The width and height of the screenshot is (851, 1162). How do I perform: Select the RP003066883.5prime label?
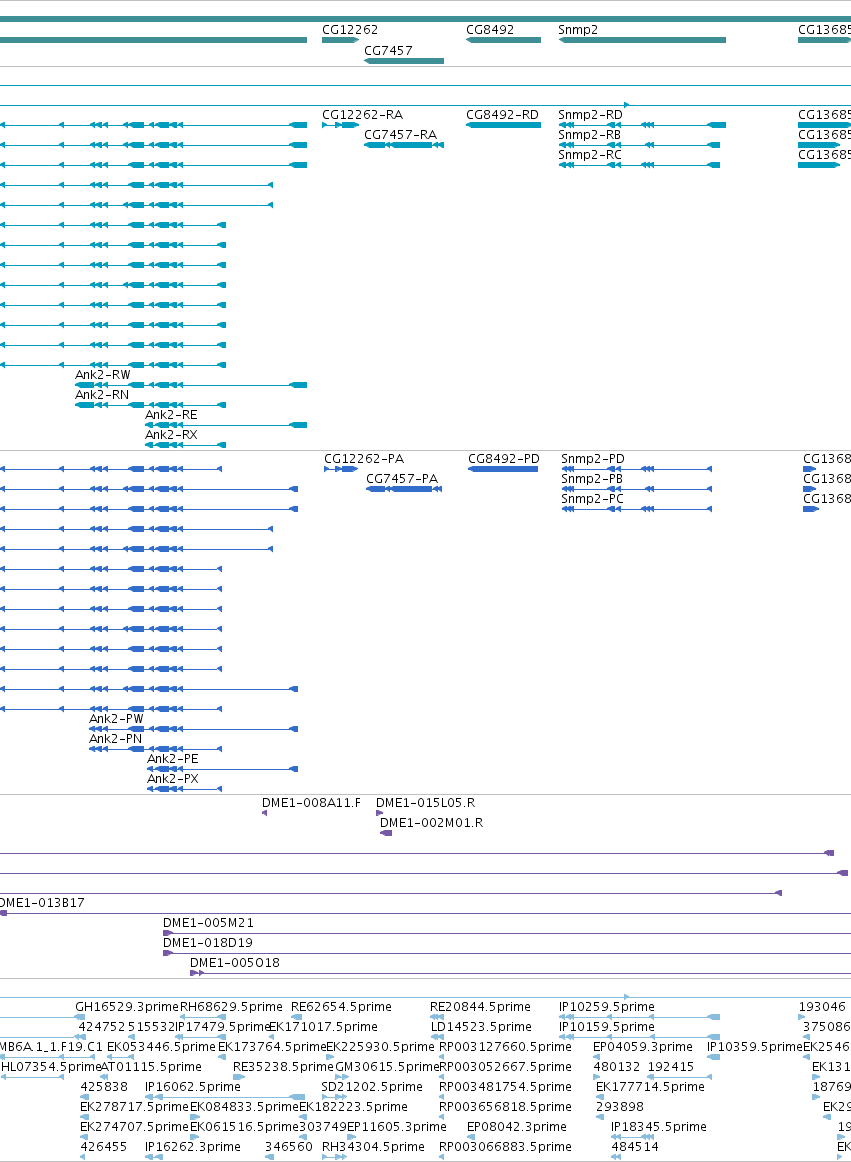(x=506, y=1147)
